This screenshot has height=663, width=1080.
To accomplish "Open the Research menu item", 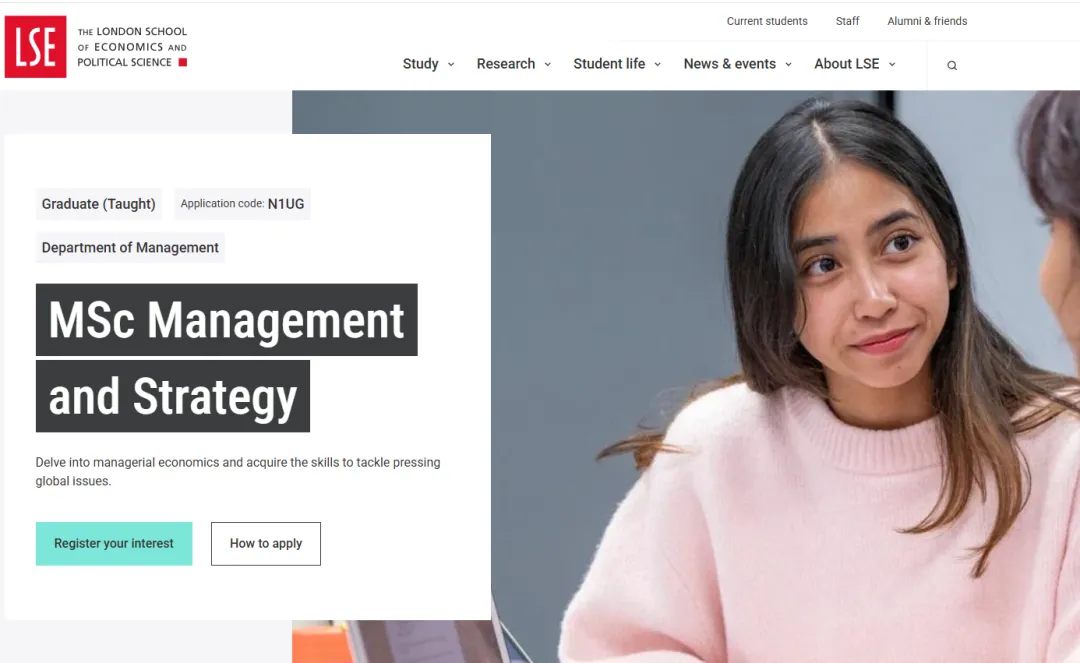I will [506, 63].
